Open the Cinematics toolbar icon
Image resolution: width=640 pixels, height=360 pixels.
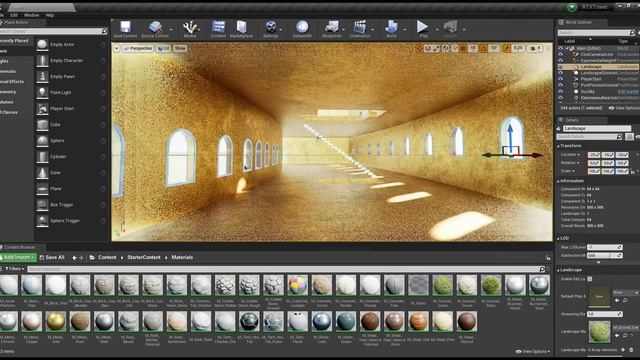(x=360, y=29)
